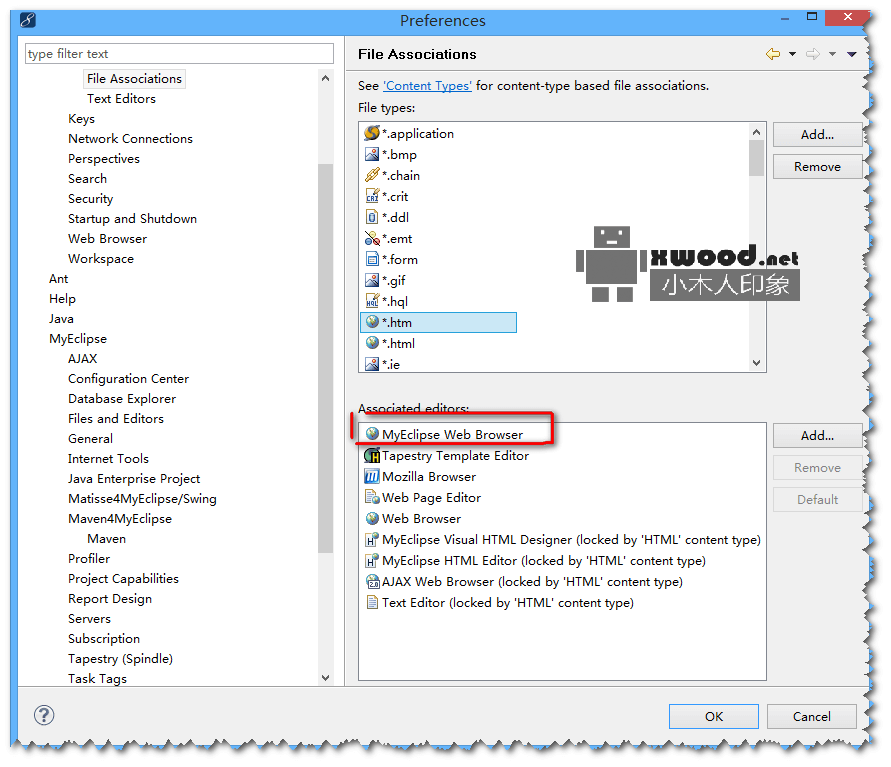Select Security in the preference tree
This screenshot has height=767, width=891.
point(90,199)
